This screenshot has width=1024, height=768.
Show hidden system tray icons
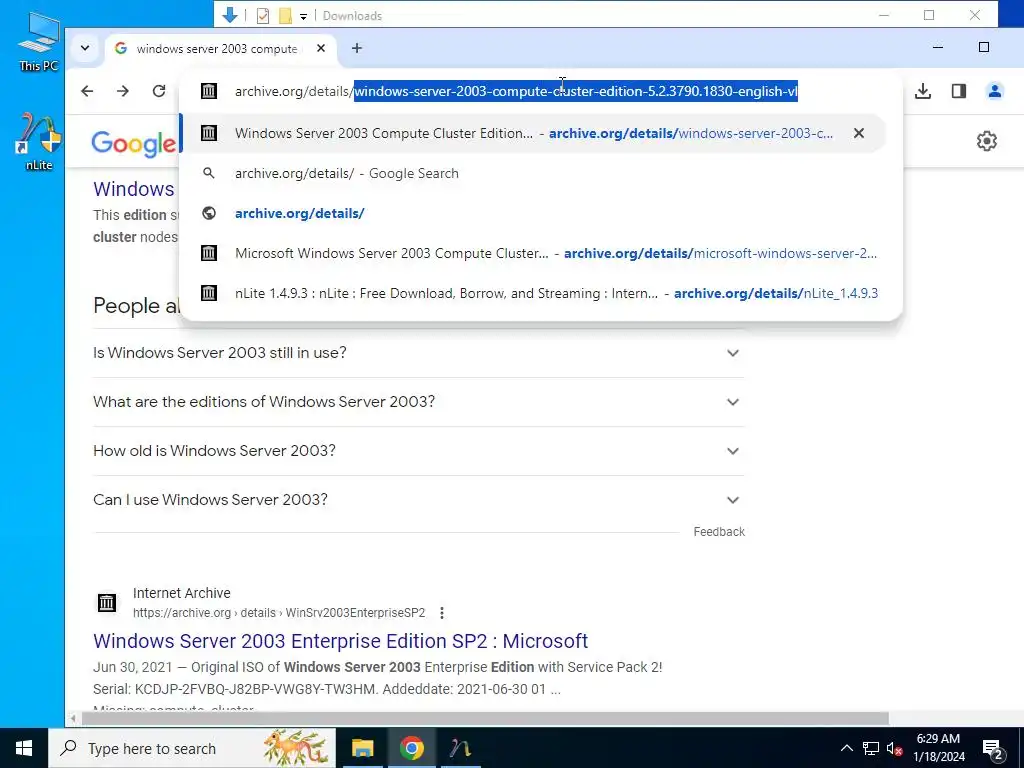(x=846, y=748)
